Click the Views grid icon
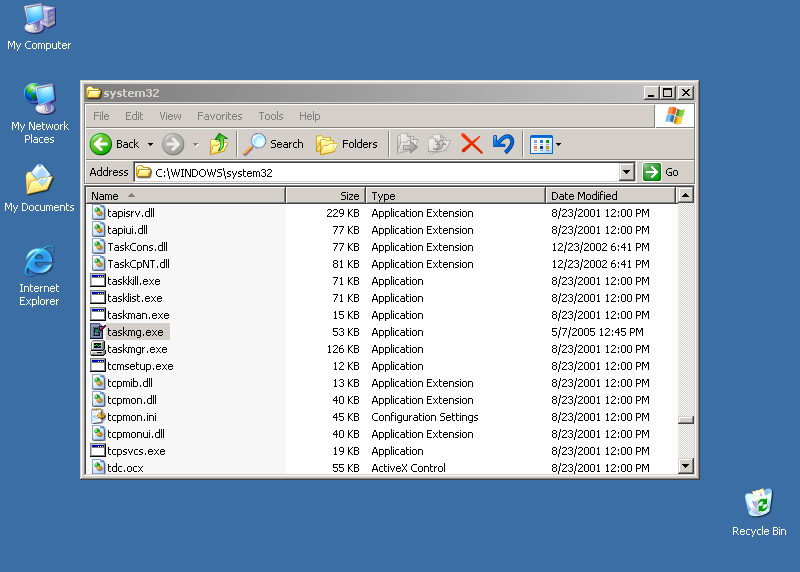The image size is (800, 572). click(541, 145)
